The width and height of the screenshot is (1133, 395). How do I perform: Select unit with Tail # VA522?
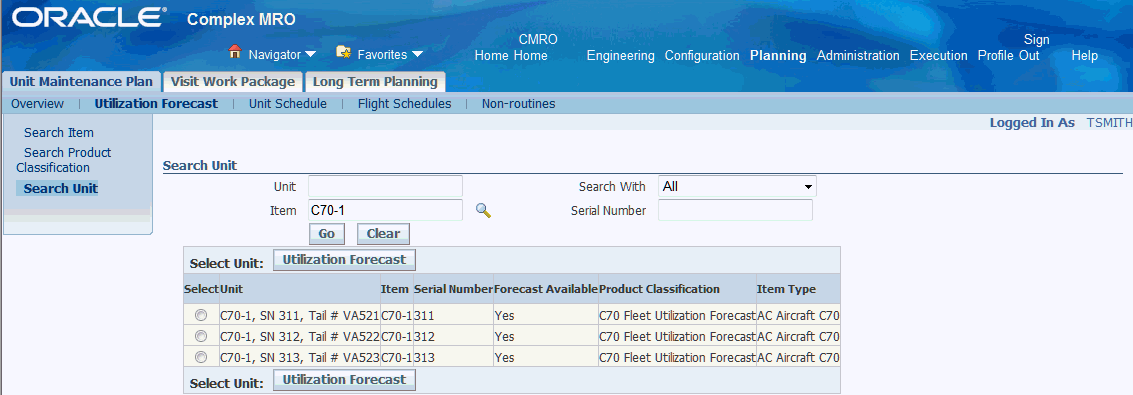pos(201,336)
